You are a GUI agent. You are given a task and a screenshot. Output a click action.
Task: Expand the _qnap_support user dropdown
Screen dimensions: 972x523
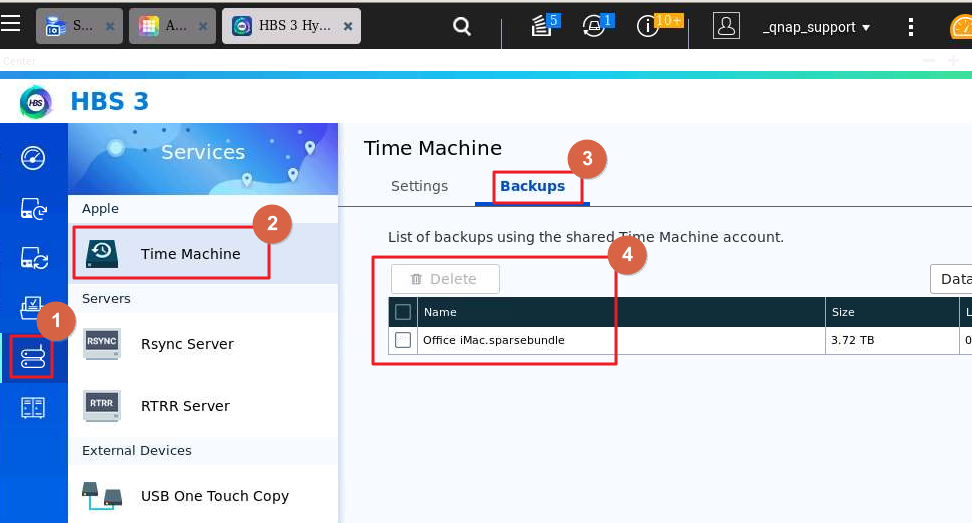point(816,27)
